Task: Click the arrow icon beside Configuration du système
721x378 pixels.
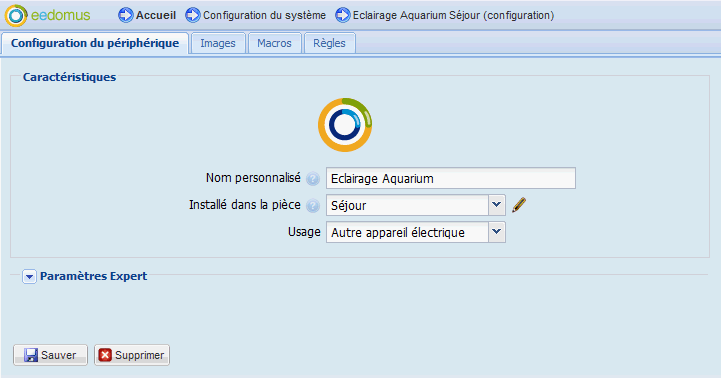Action: coord(193,15)
